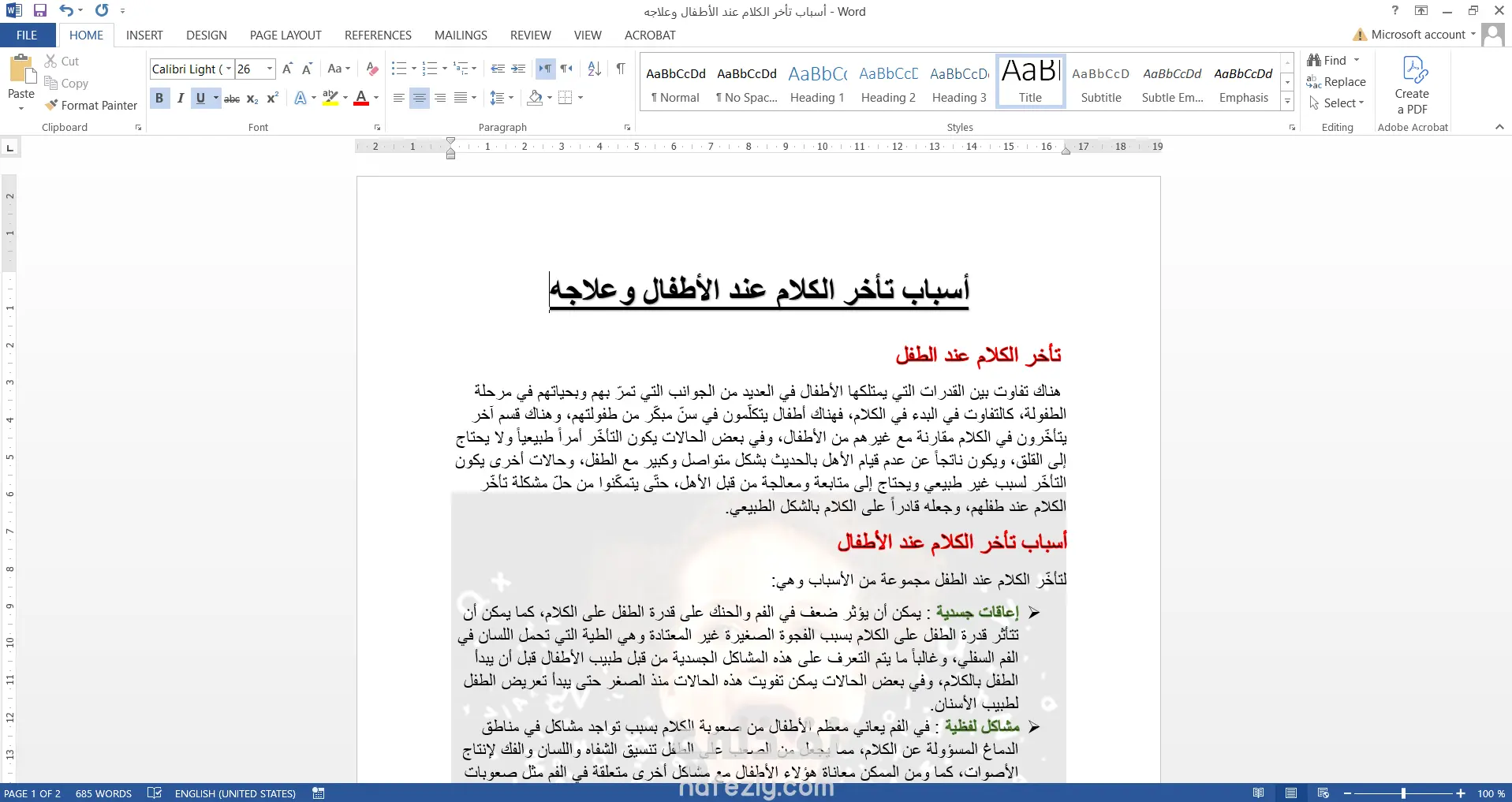The height and width of the screenshot is (802, 1512).
Task: Toggle Bold formatting
Action: click(x=159, y=99)
